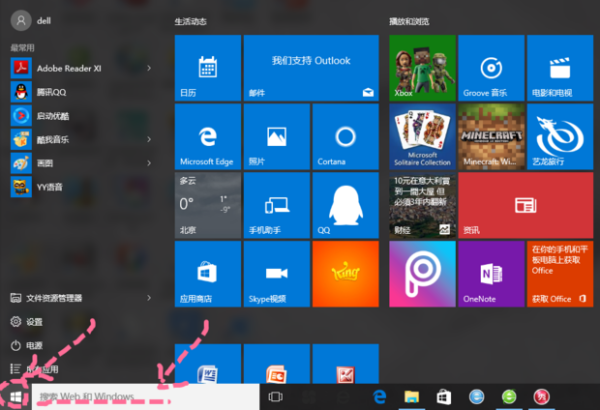Launch the OneNote tile

tap(491, 274)
